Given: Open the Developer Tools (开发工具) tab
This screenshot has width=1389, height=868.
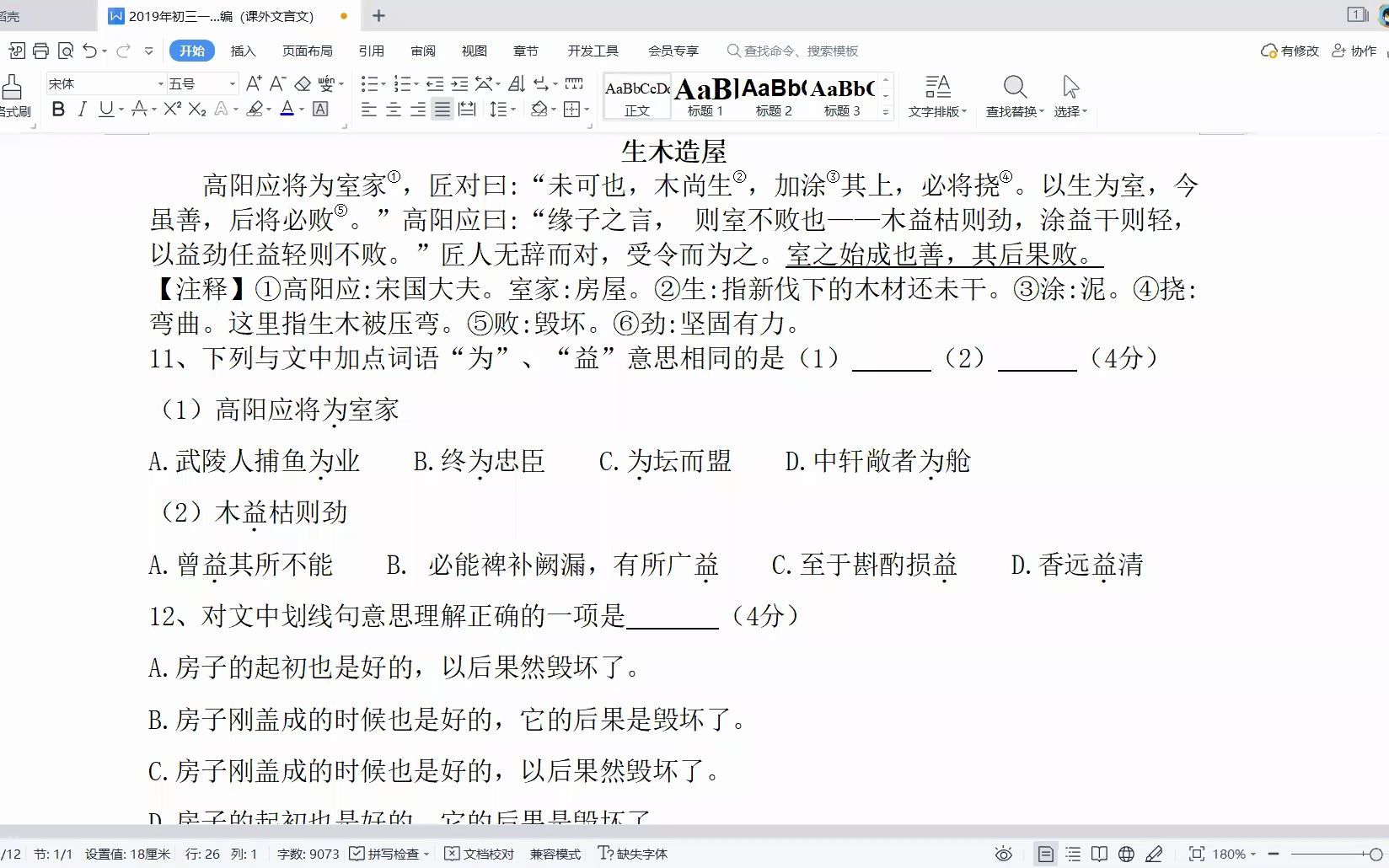Looking at the screenshot, I should (x=593, y=51).
